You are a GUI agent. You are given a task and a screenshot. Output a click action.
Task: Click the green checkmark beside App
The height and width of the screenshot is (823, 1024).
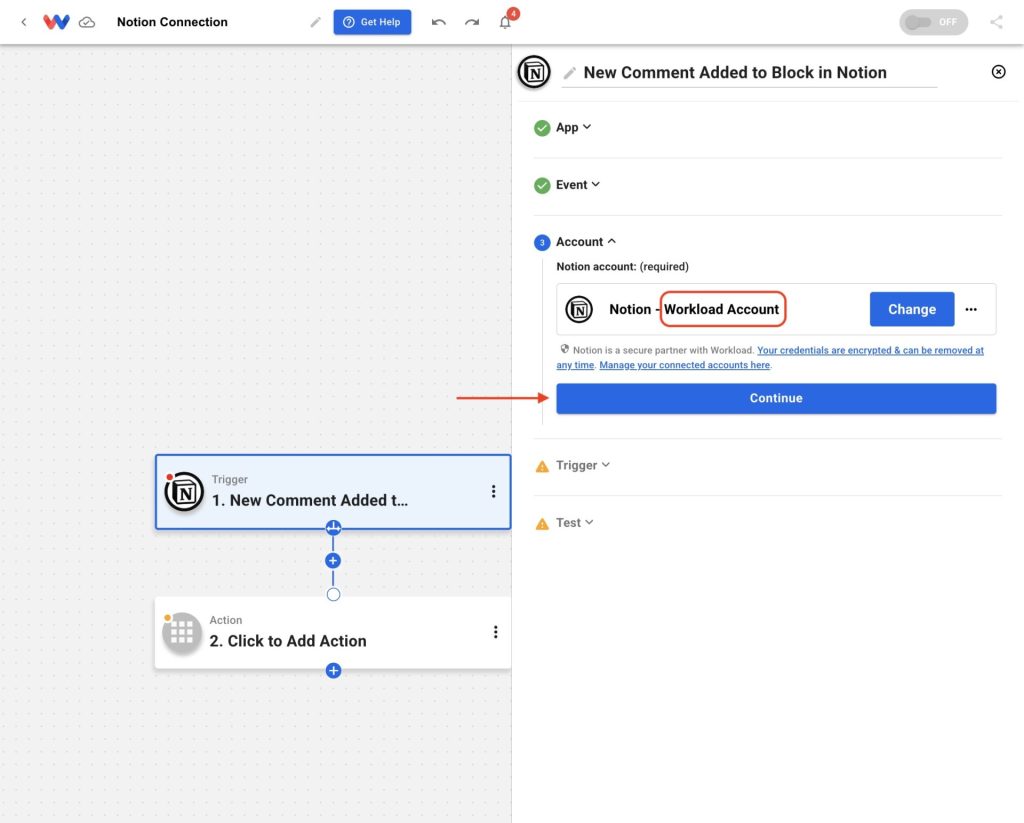[x=542, y=128]
